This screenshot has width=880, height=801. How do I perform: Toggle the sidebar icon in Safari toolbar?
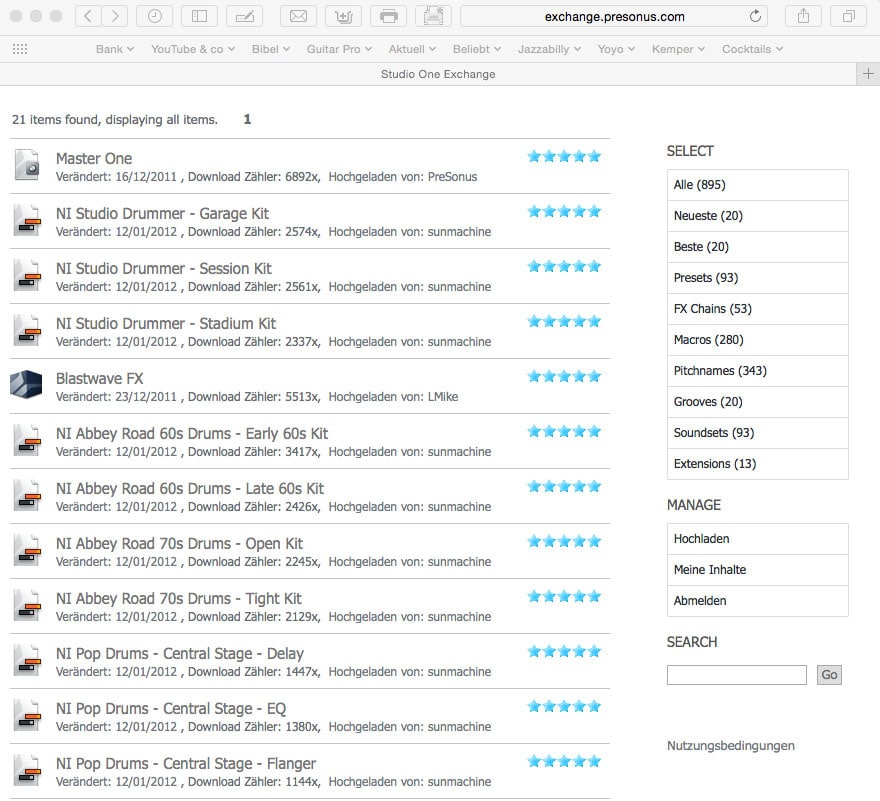[199, 16]
